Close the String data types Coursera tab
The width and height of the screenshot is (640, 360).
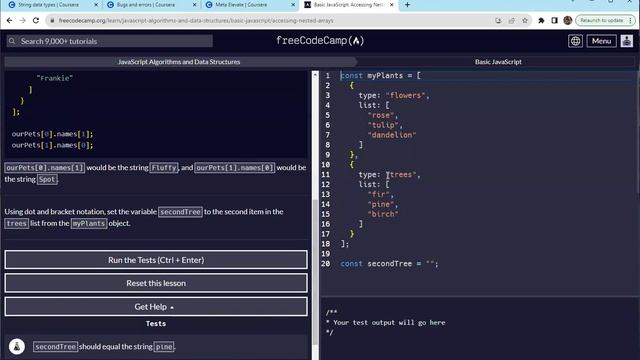[96, 5]
